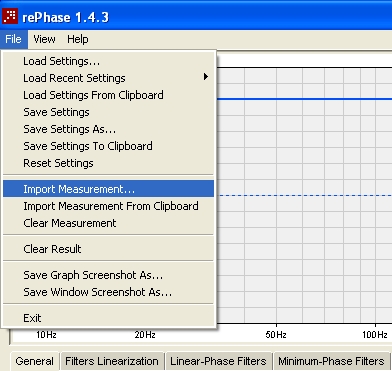Open the Filters Linearization tab

112,361
